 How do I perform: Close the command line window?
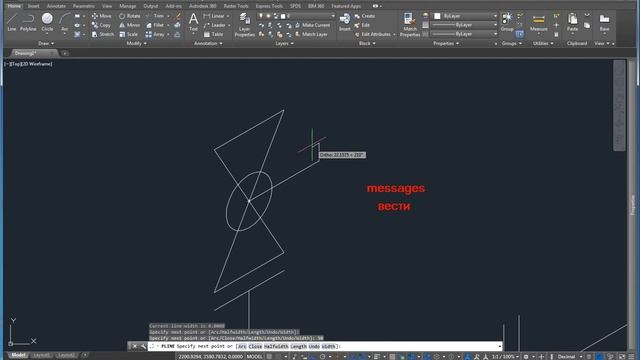pyautogui.click(x=135, y=347)
